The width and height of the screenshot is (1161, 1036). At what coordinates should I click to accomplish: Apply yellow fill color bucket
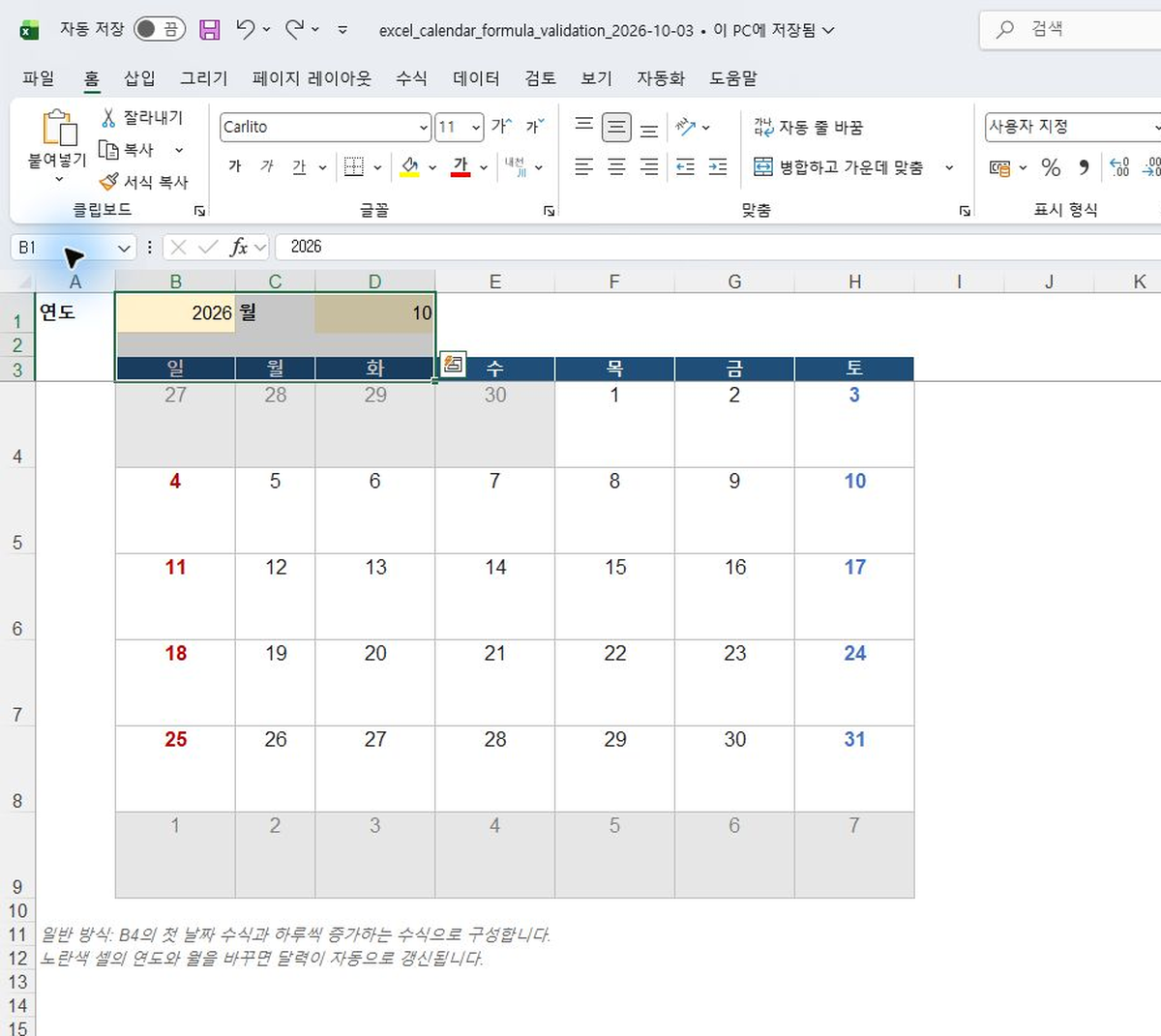410,167
